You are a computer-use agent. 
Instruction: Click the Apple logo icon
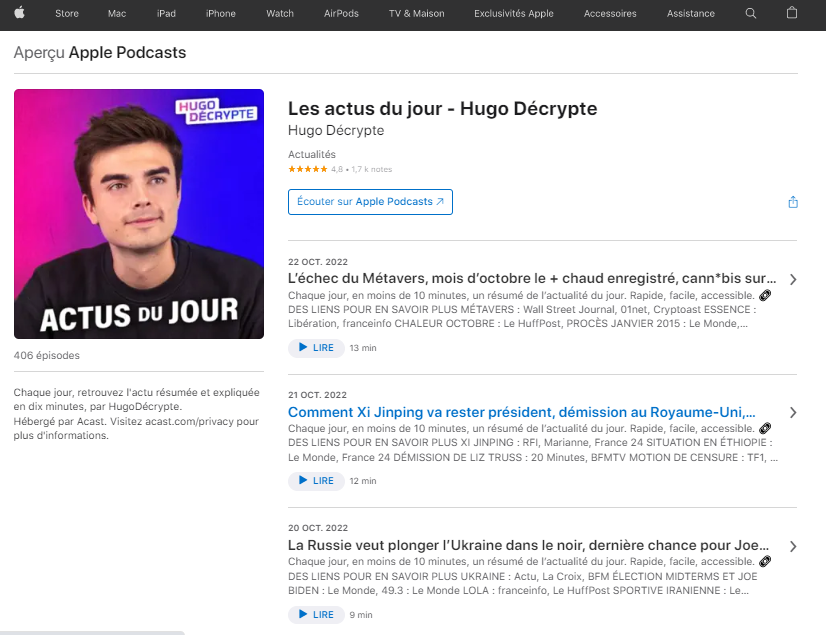(x=19, y=13)
